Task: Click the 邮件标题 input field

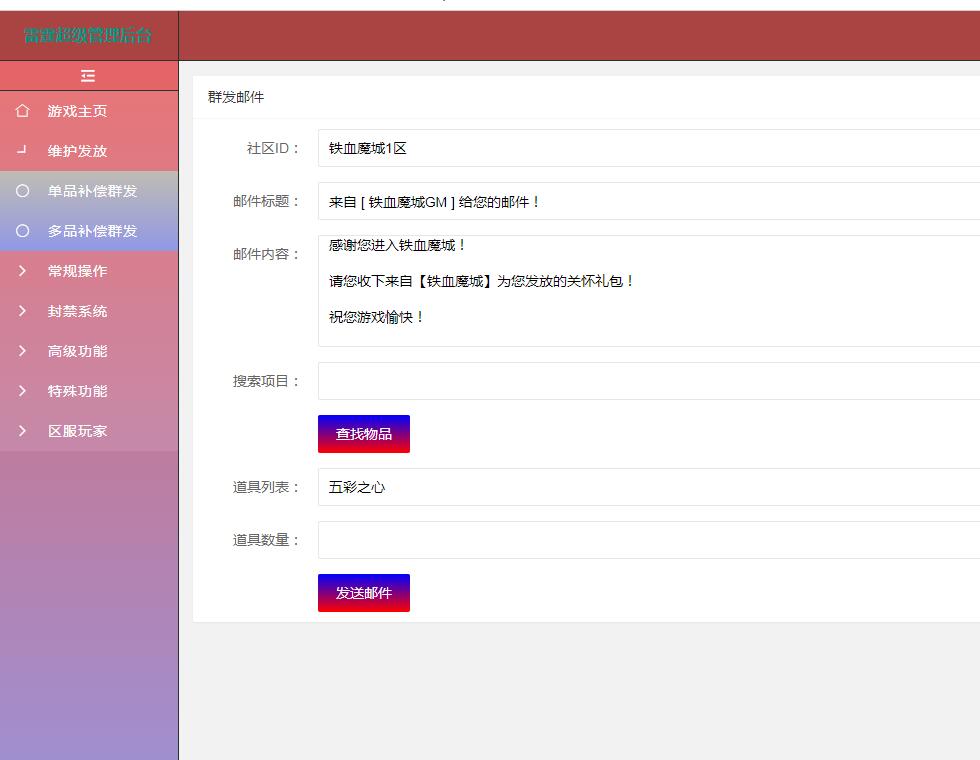Action: point(648,201)
